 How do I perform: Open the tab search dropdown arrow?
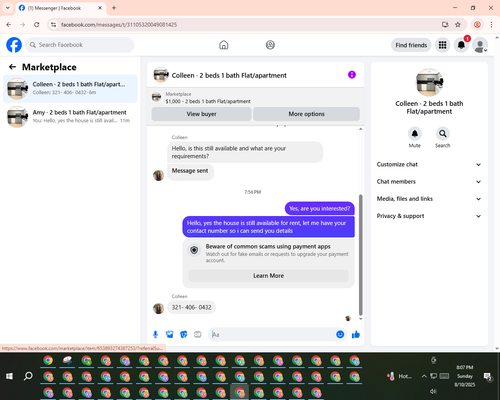point(8,8)
